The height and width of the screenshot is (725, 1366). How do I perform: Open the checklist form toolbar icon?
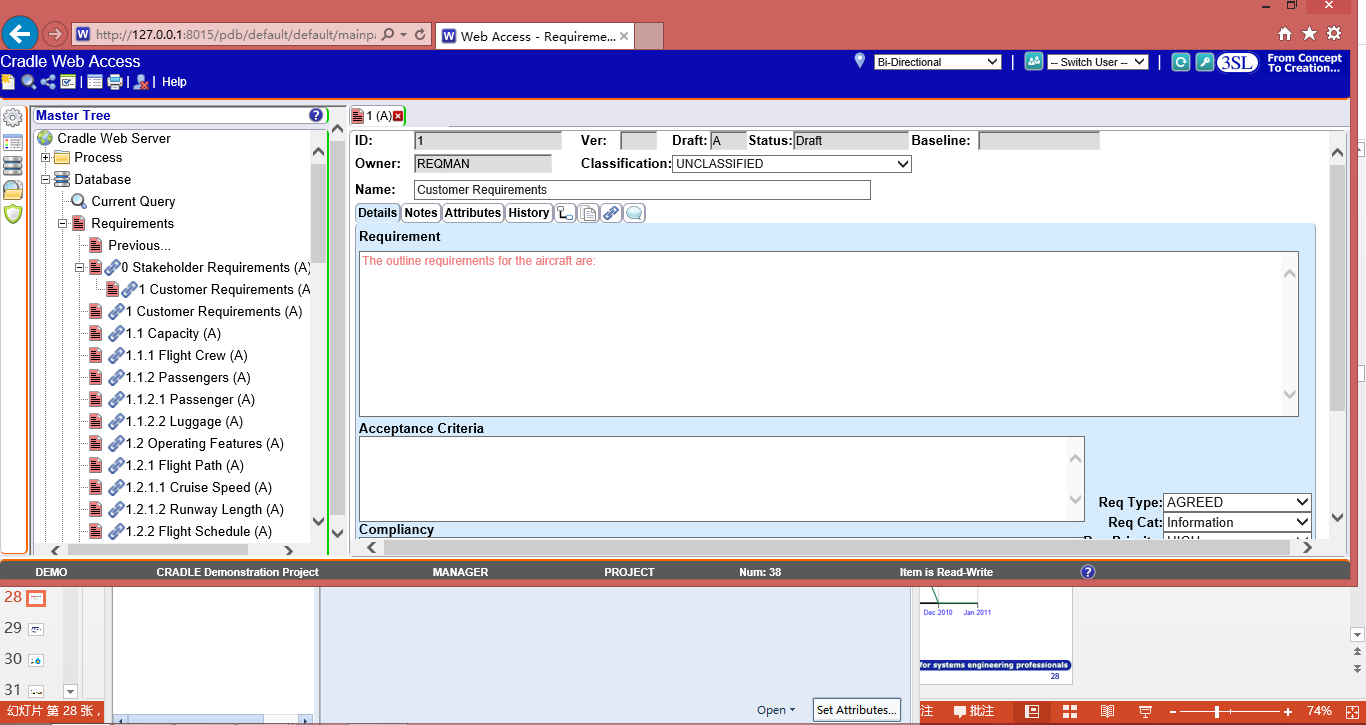[67, 82]
